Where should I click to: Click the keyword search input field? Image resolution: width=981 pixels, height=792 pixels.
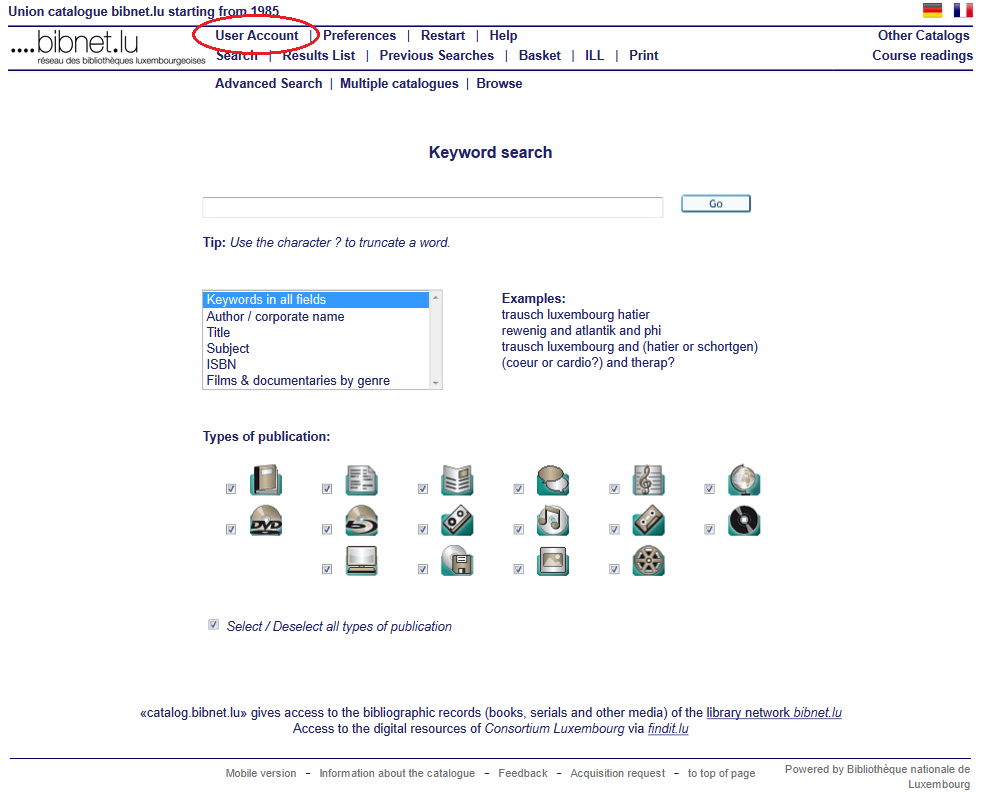(x=432, y=207)
